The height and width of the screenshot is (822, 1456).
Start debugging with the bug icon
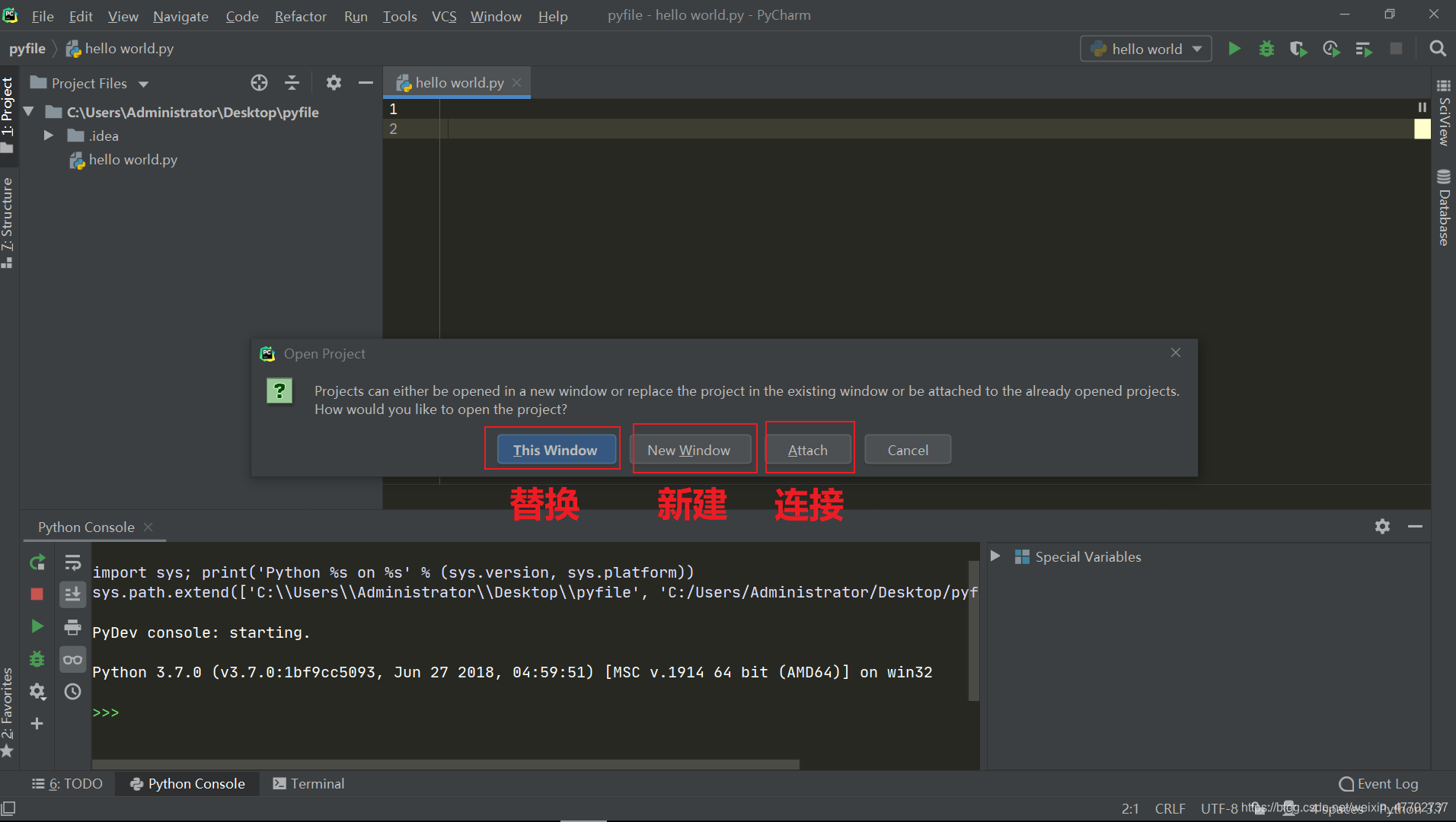tap(1266, 49)
